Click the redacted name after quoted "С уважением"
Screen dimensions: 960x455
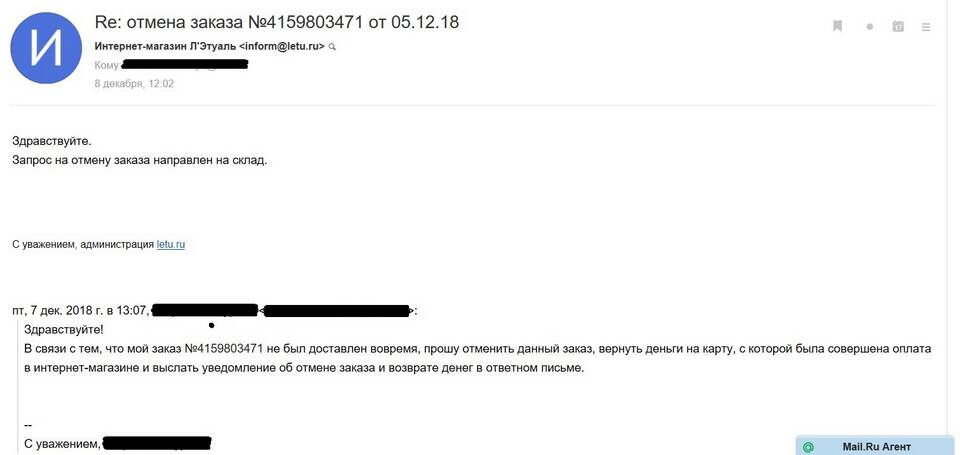(157, 442)
